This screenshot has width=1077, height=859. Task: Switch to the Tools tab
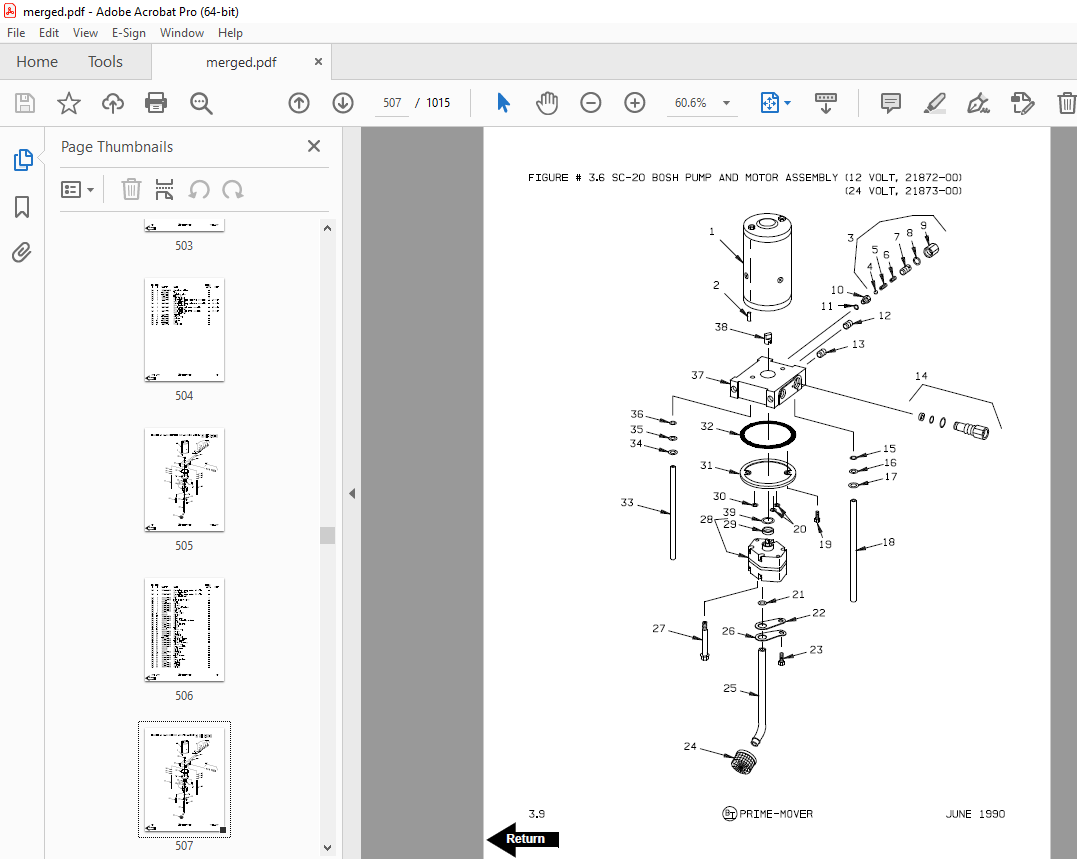tap(105, 62)
